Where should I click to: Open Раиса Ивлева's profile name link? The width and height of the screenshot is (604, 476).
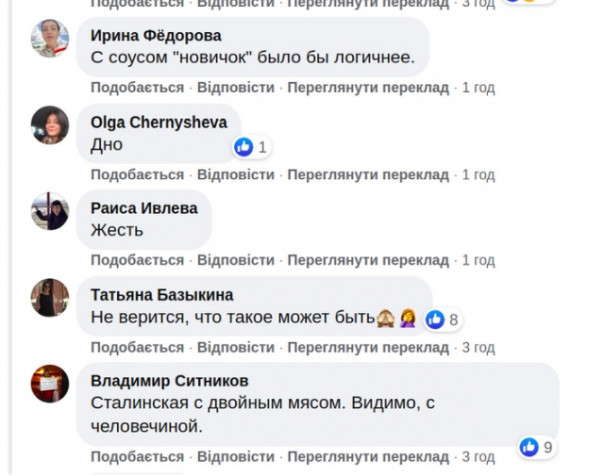click(143, 208)
